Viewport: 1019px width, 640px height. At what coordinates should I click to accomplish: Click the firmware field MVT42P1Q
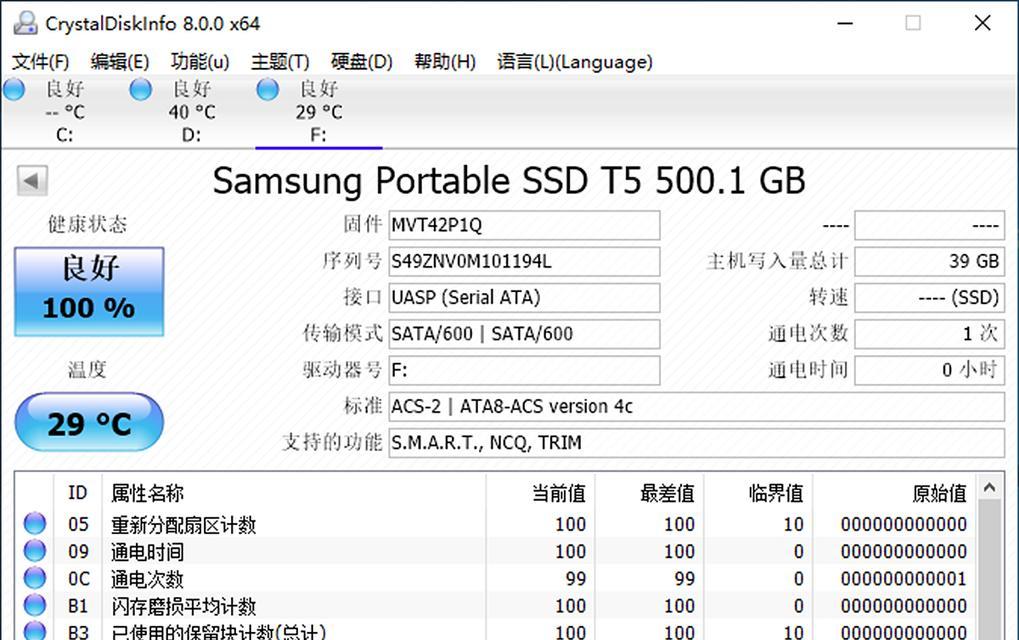coord(524,225)
